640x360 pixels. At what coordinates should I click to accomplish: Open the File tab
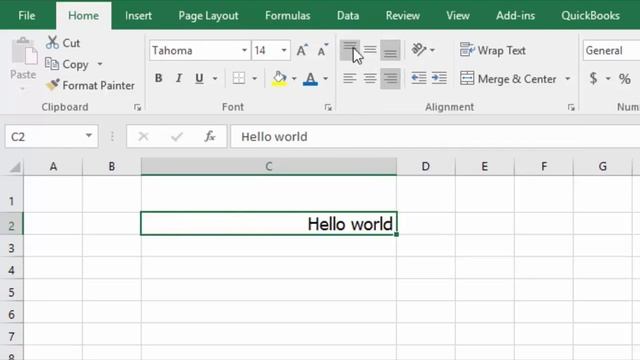pyautogui.click(x=27, y=16)
